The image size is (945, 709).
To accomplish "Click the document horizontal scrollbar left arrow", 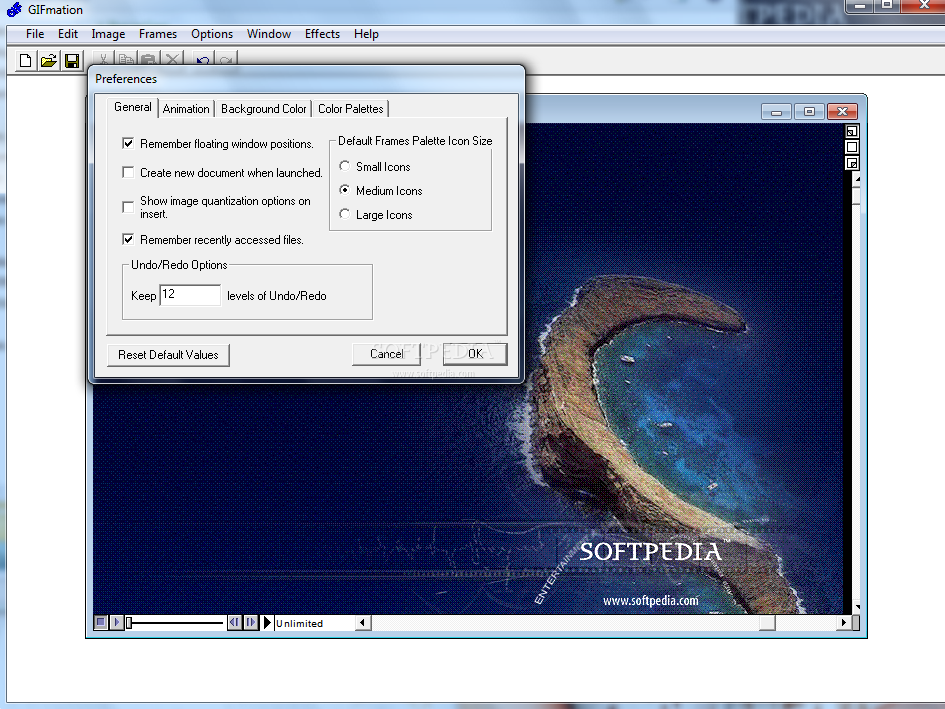I will [x=362, y=623].
